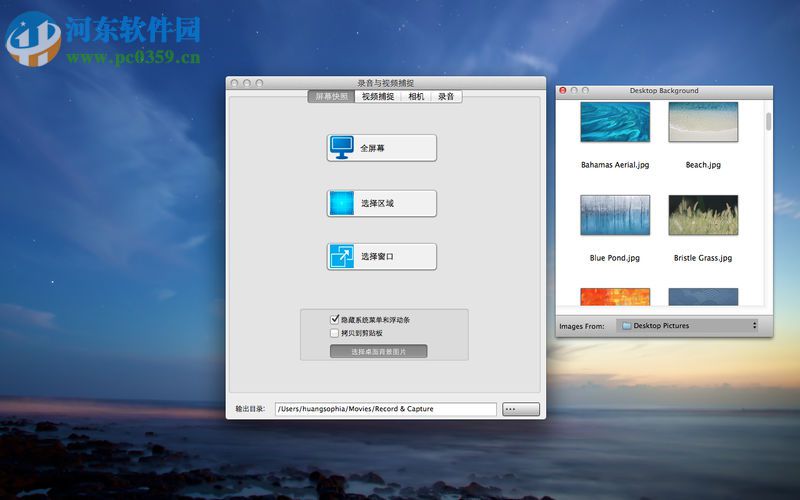Click the 选择窗口 button label
Viewport: 800px width, 500px height.
378,256
